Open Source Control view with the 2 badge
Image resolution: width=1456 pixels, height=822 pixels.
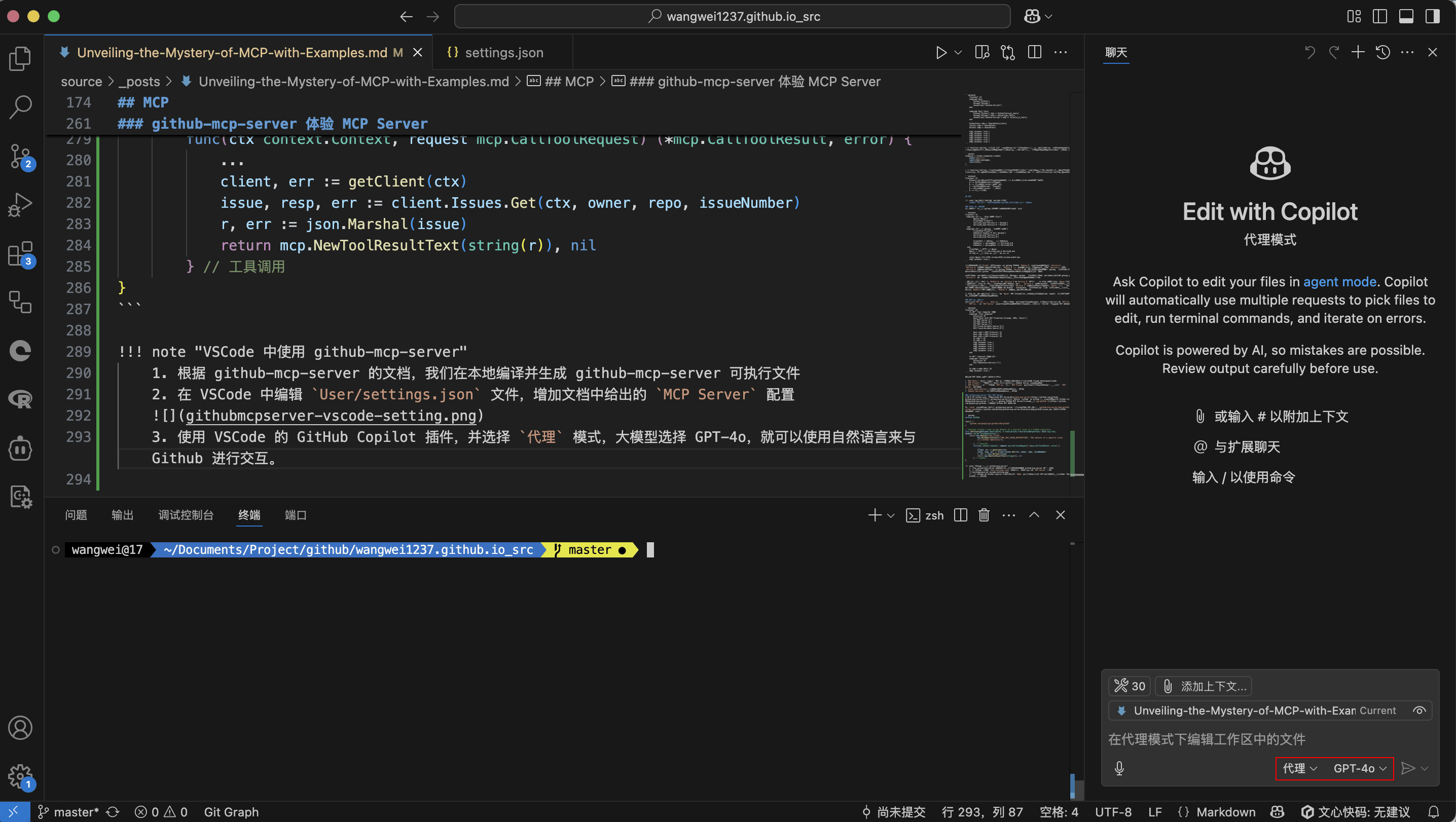[21, 157]
